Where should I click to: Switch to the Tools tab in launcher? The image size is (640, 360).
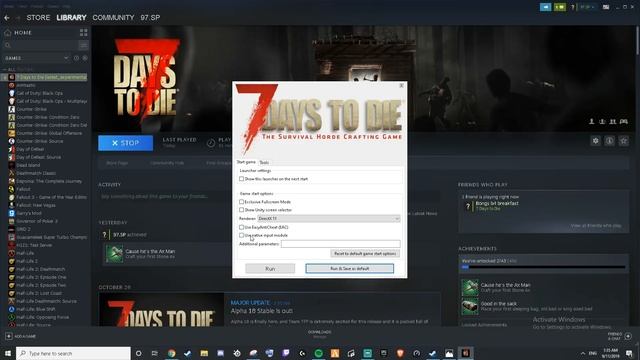[264, 162]
